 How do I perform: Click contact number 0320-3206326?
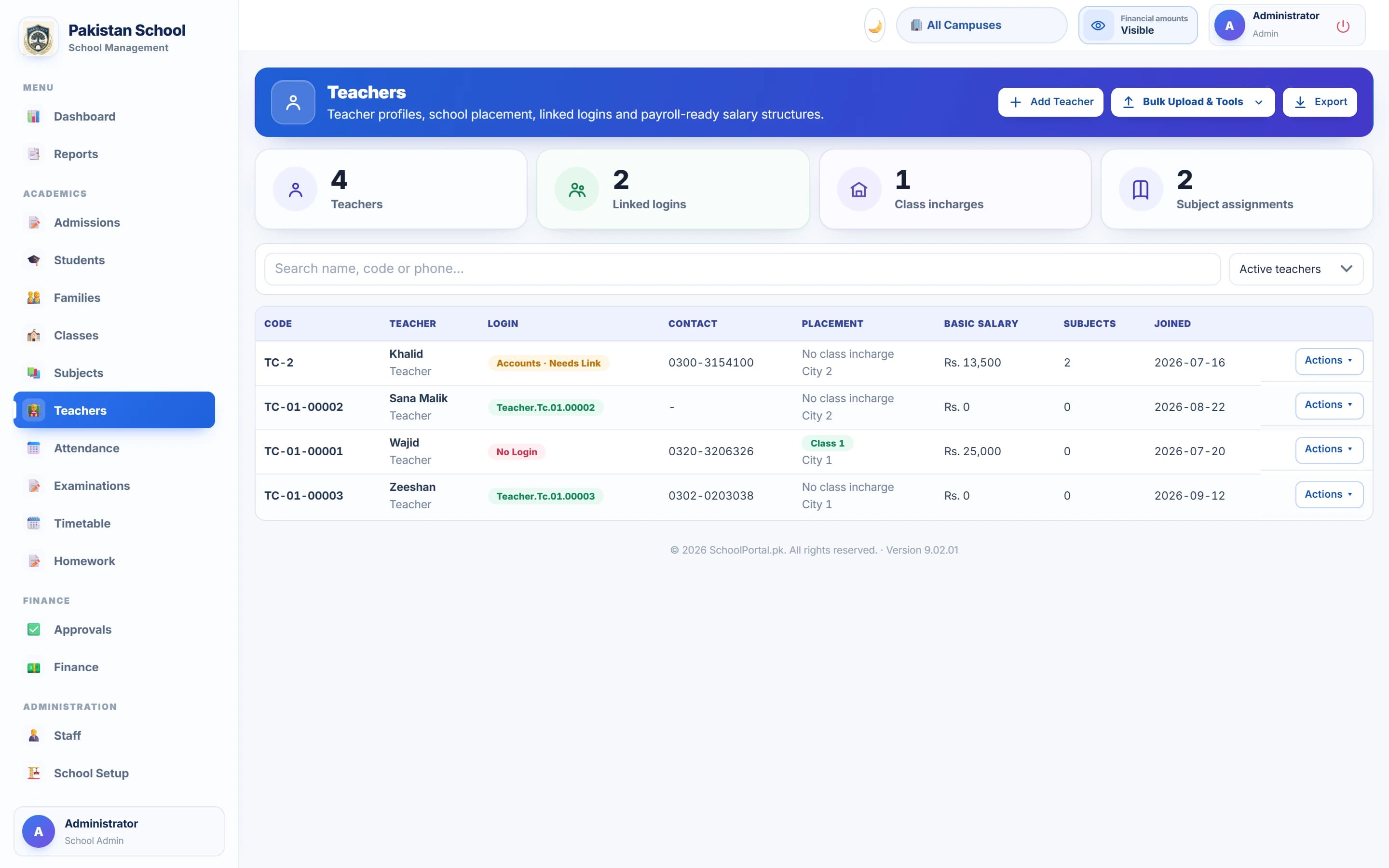point(710,451)
